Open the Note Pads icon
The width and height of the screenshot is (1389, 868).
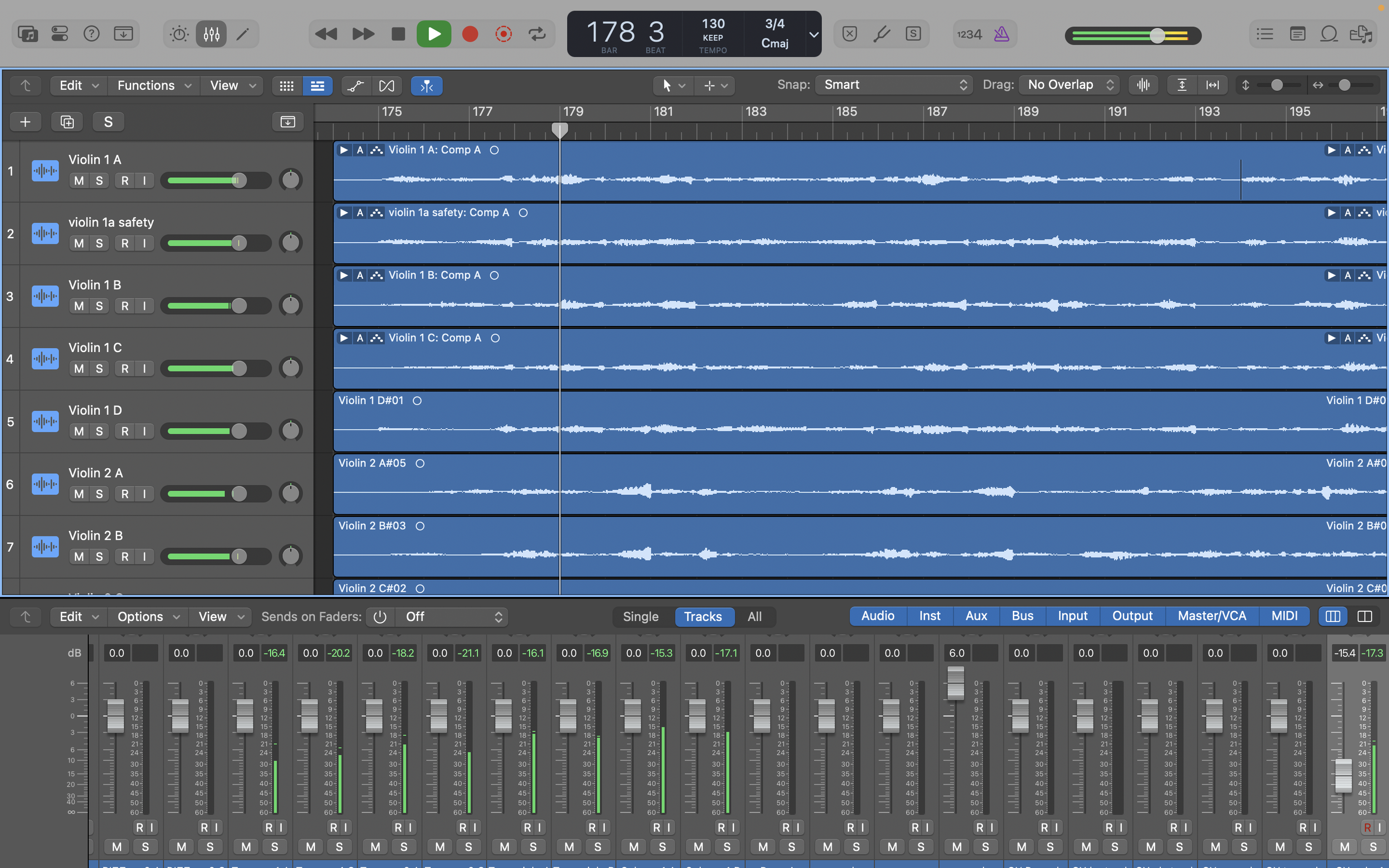(x=1297, y=34)
